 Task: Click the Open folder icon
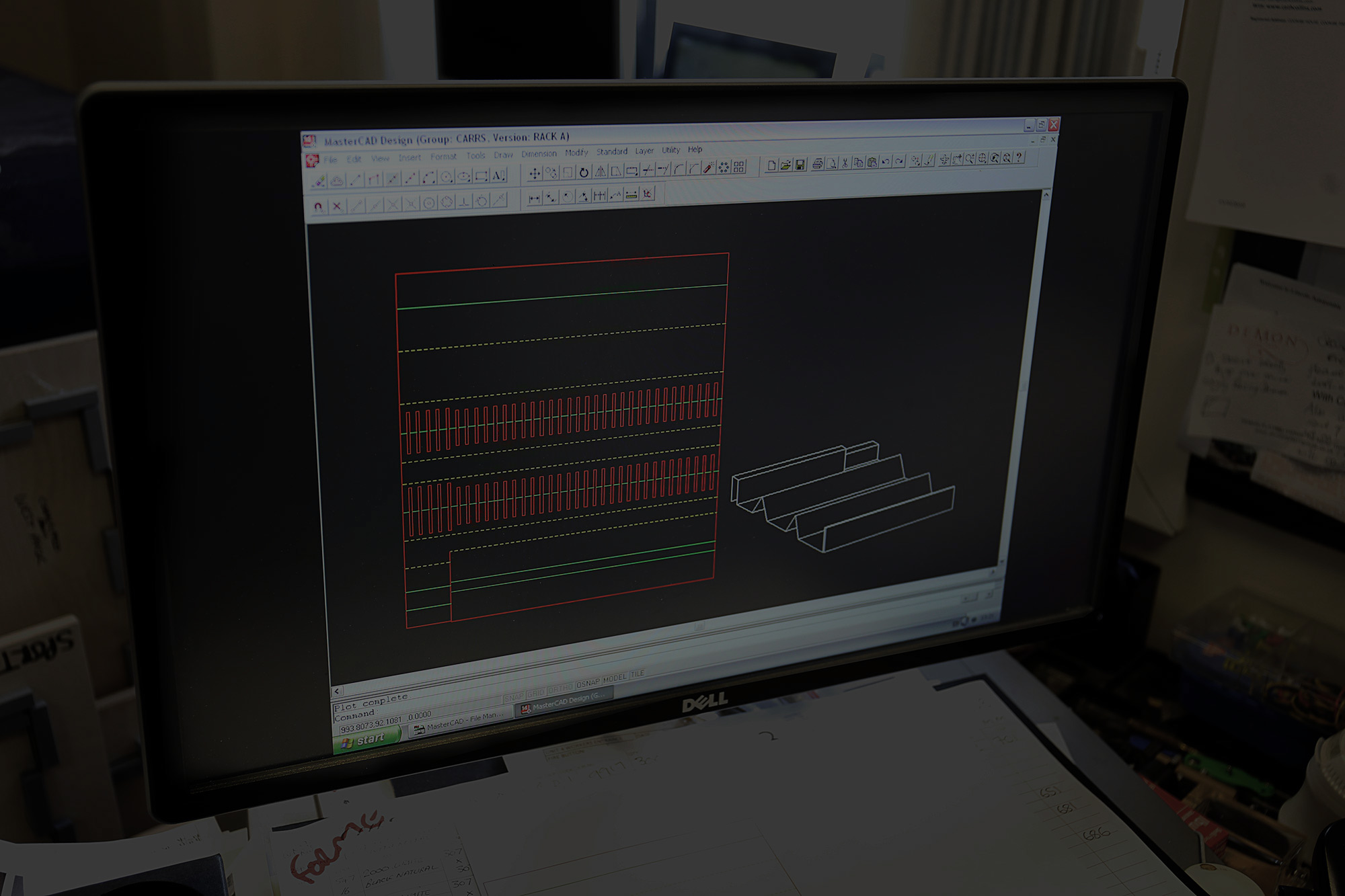point(785,165)
